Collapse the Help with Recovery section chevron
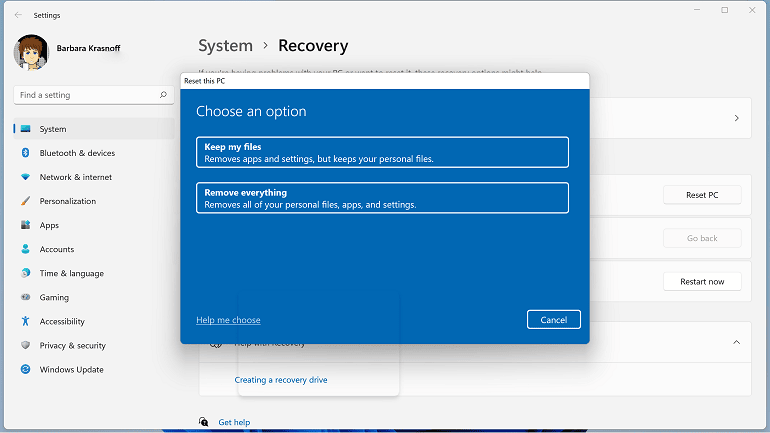The height and width of the screenshot is (433, 770). pyautogui.click(x=736, y=342)
